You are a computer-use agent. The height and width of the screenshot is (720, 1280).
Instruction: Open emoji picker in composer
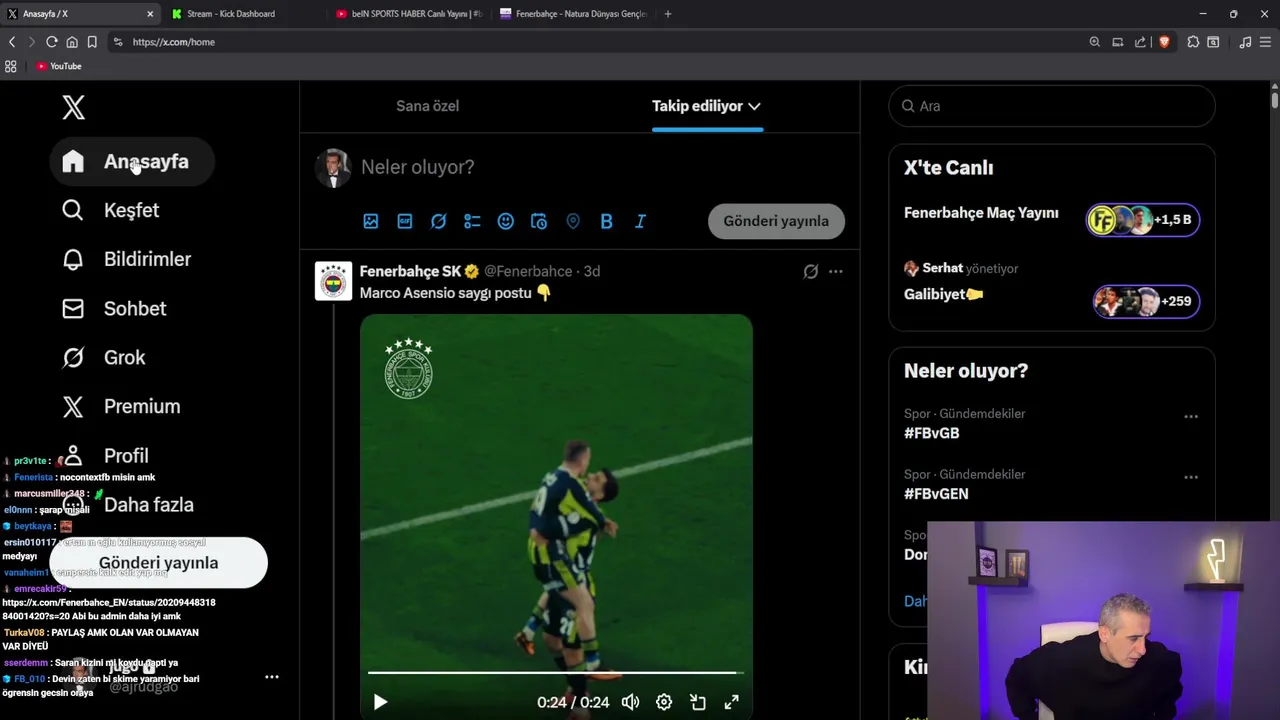click(506, 221)
